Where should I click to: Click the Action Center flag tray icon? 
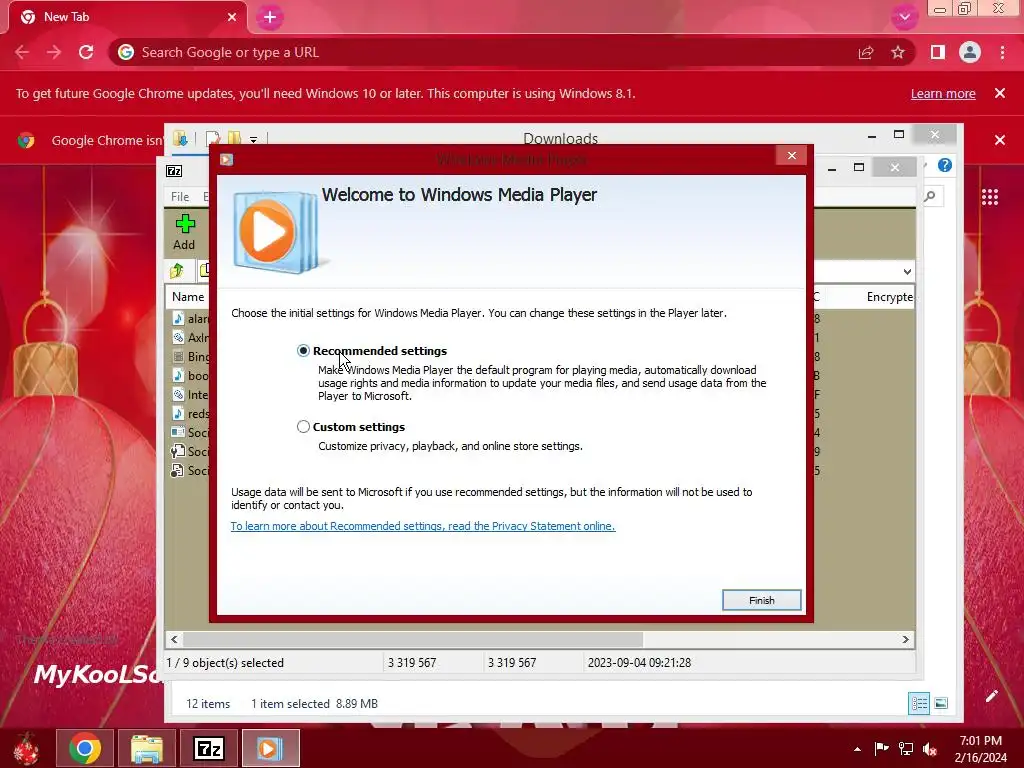click(882, 748)
